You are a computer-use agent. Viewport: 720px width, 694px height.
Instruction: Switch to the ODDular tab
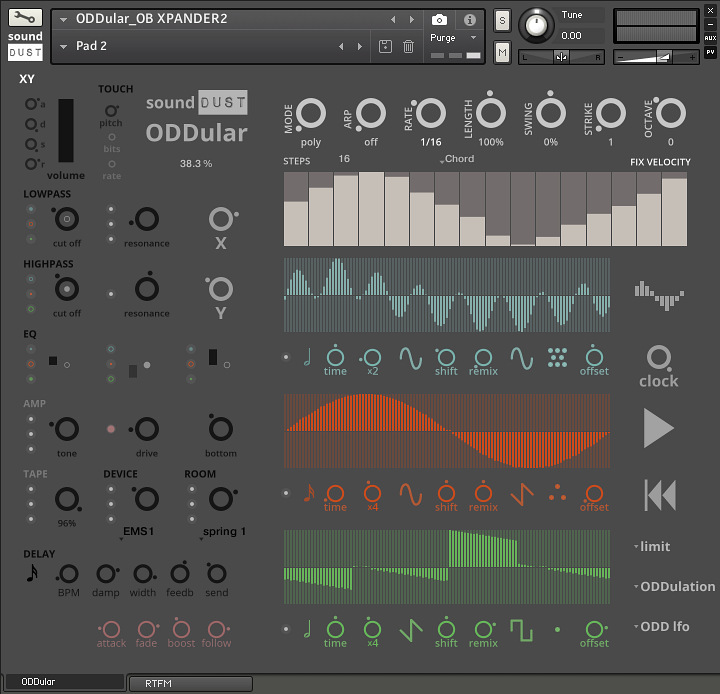[64, 682]
